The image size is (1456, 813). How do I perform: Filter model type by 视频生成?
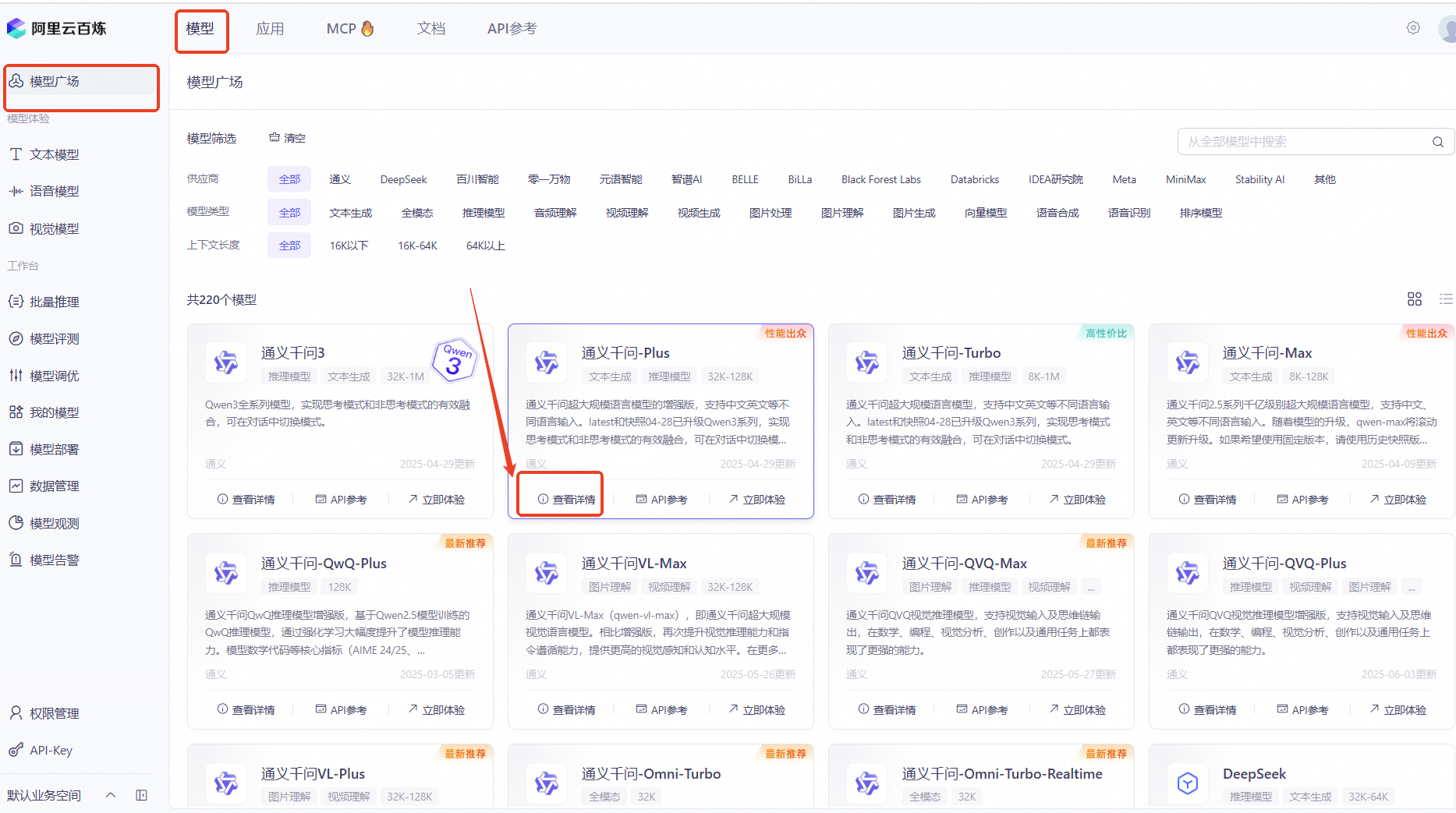click(x=699, y=213)
